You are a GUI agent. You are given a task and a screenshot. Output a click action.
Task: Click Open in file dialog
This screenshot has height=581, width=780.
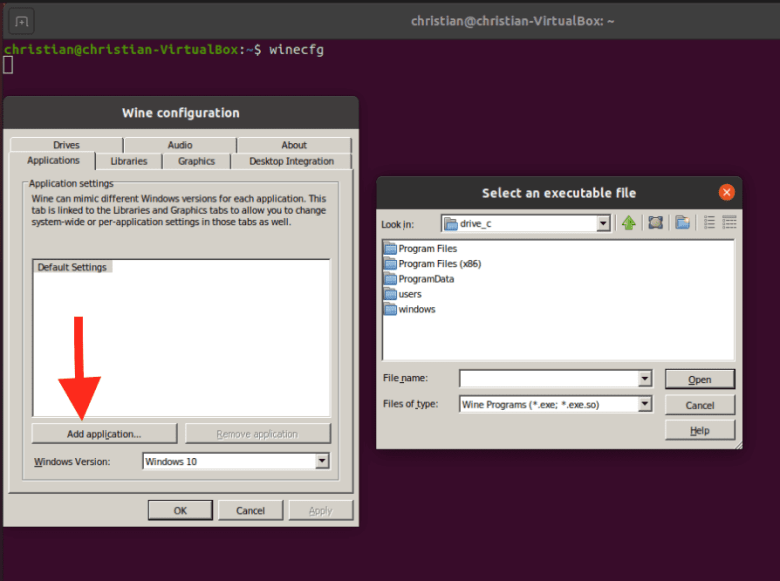pos(700,380)
